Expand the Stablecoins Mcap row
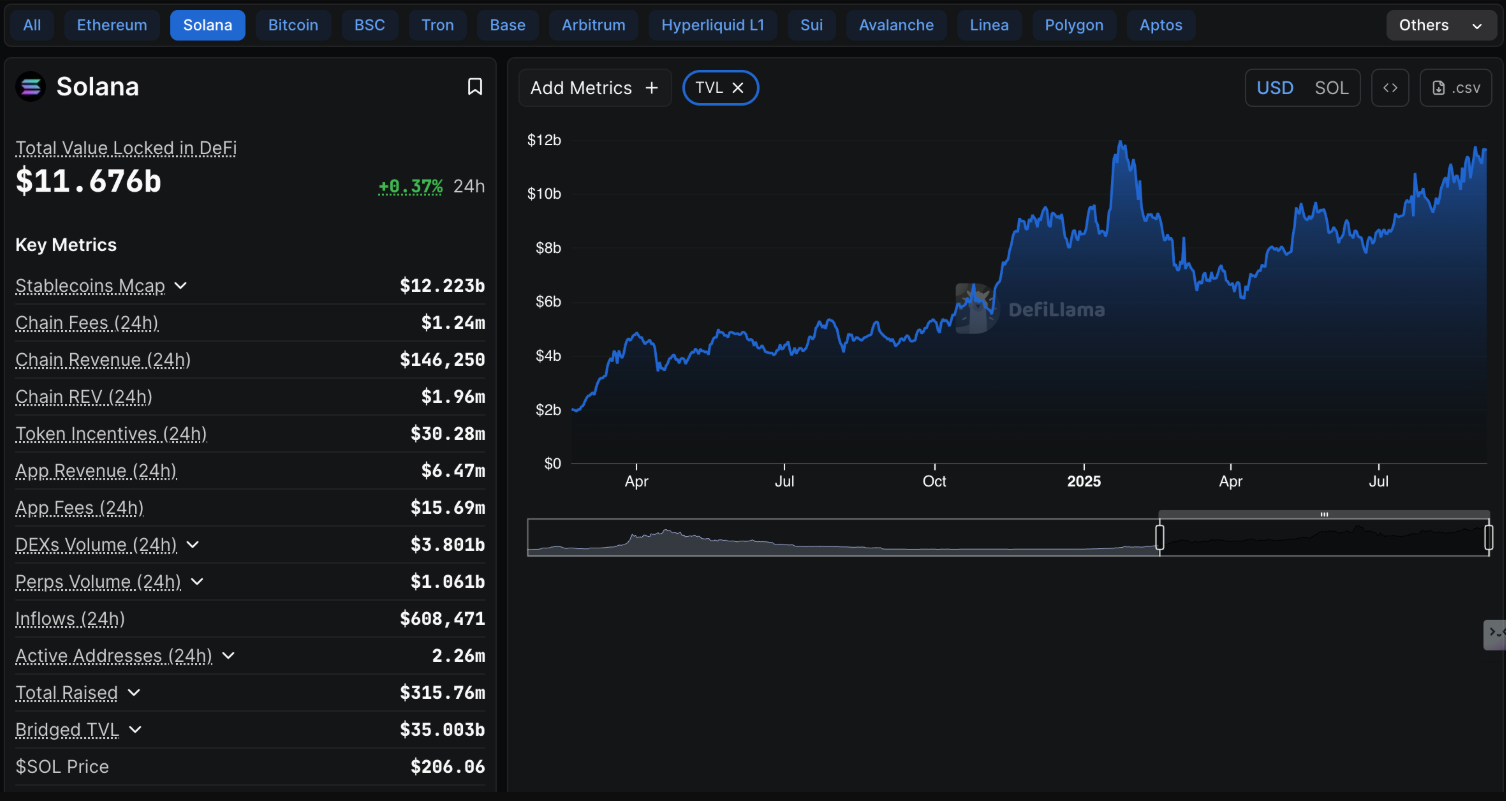1506x801 pixels. [181, 286]
